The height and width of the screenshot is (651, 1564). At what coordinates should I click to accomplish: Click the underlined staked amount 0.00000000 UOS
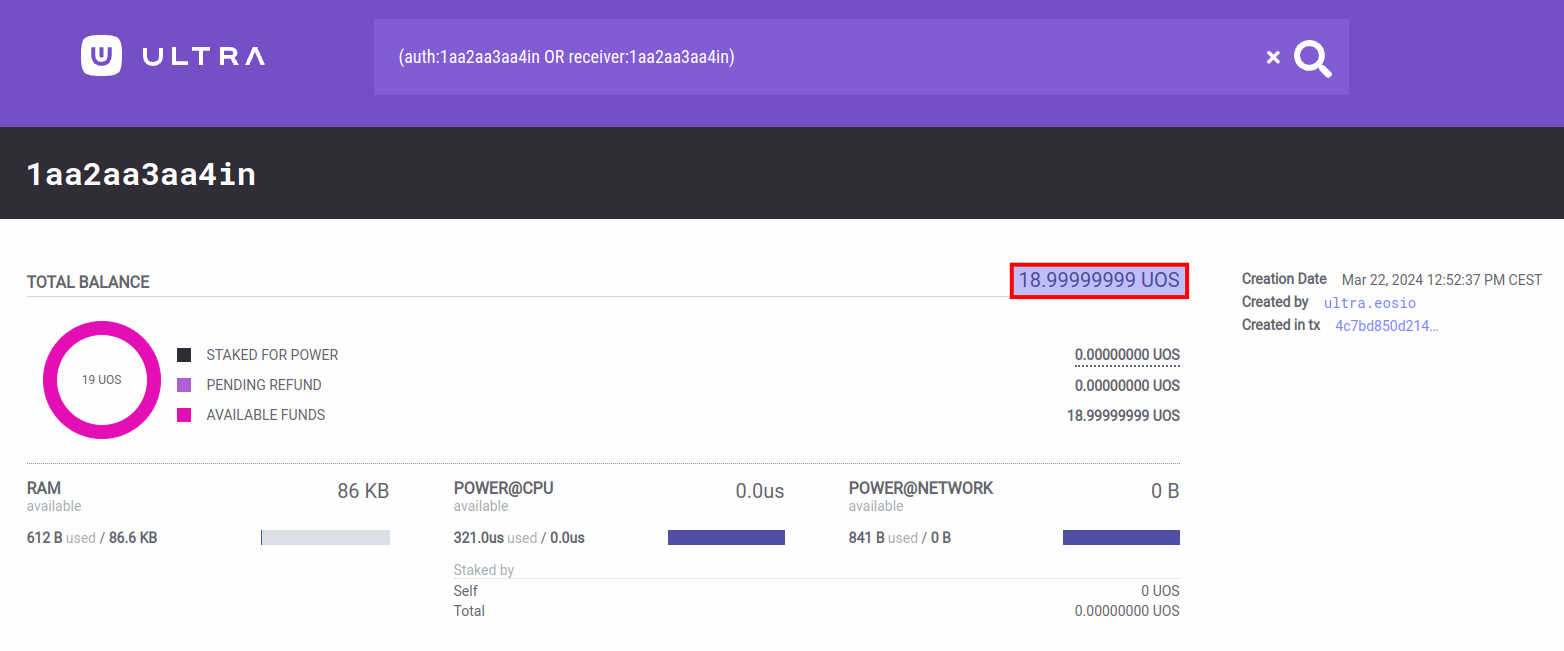click(x=1127, y=355)
